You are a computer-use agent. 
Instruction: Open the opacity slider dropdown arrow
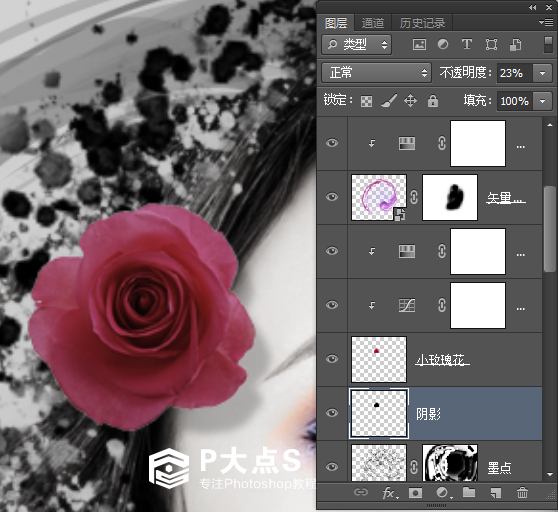tap(542, 73)
